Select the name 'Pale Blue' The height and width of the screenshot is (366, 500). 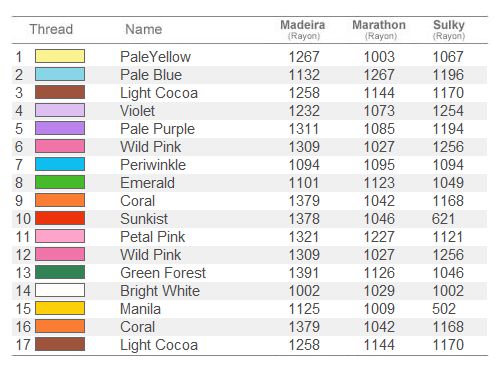[x=151, y=75]
